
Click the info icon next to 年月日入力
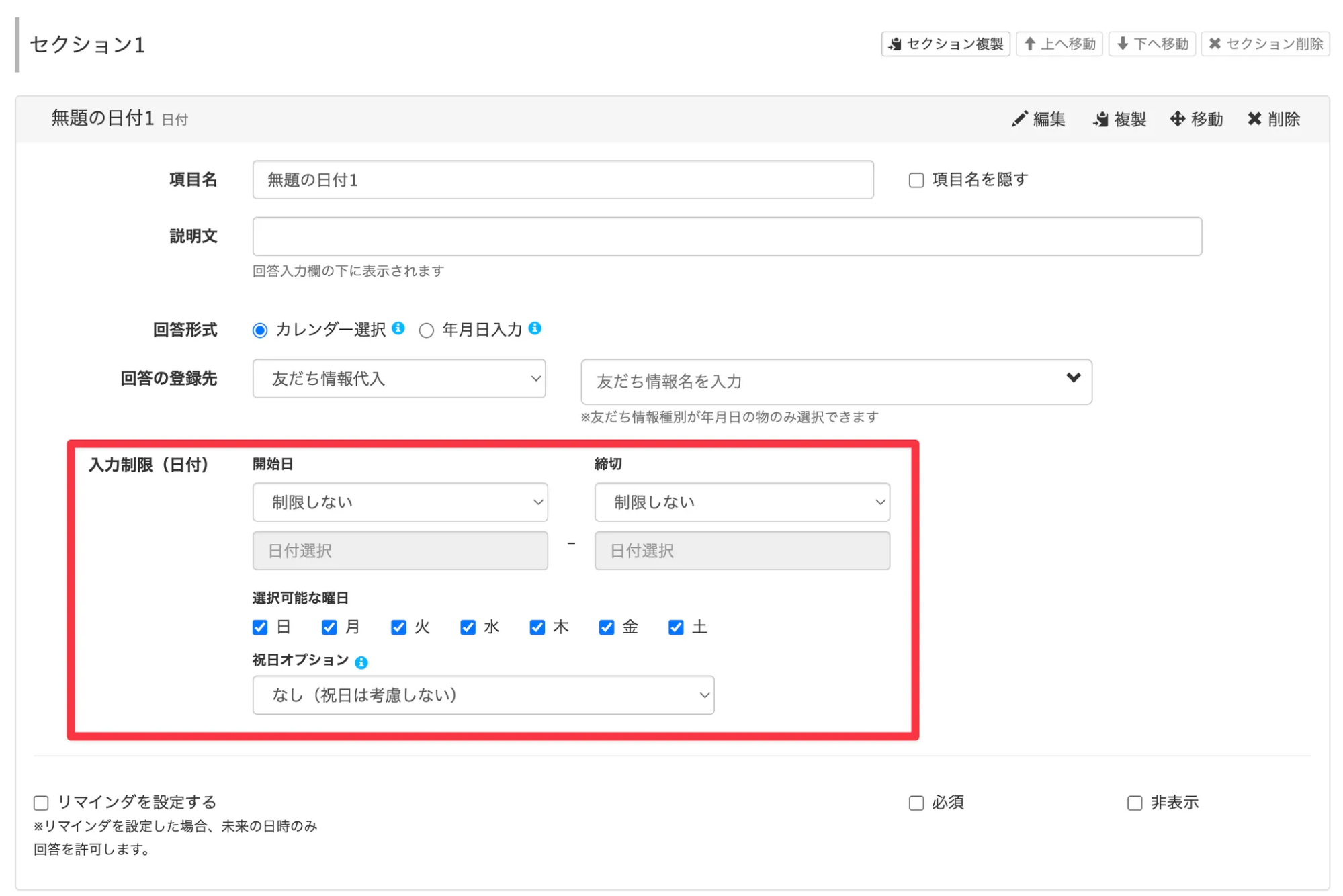point(534,328)
